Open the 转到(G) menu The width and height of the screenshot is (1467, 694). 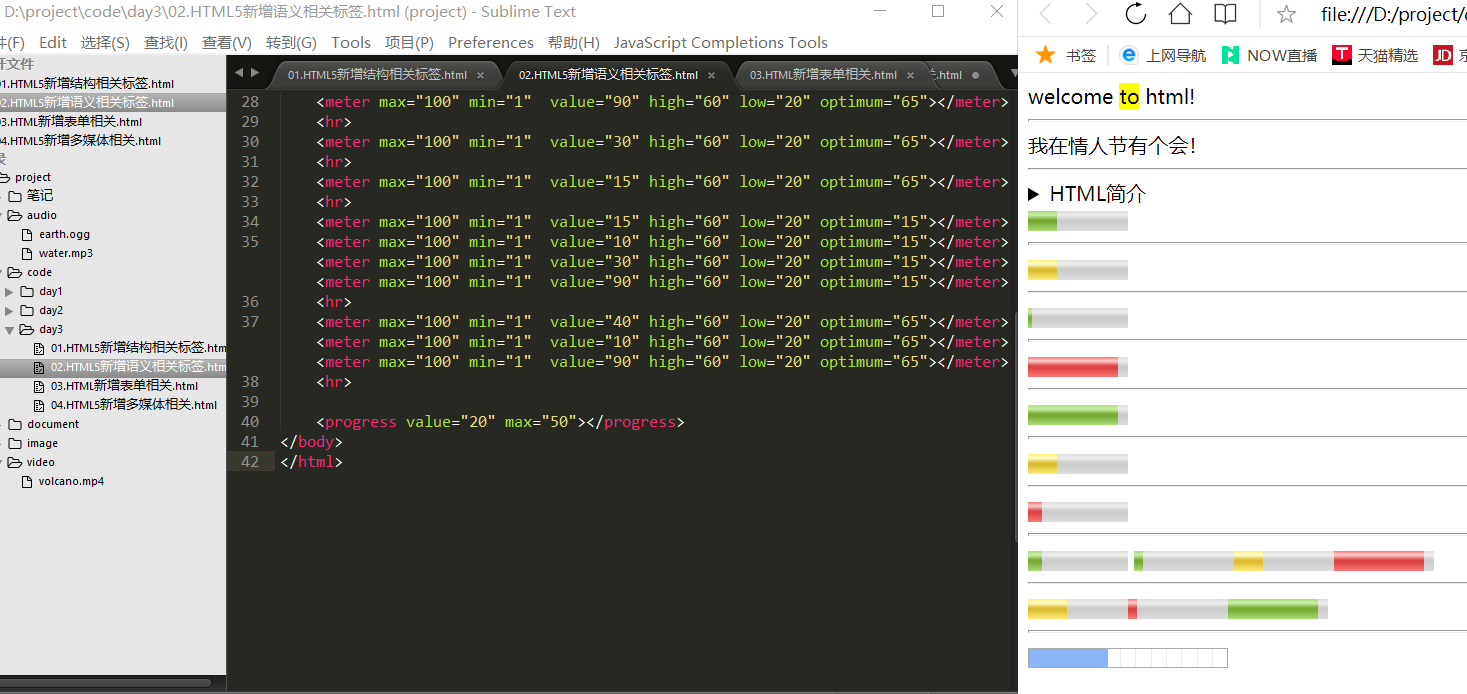pos(291,42)
